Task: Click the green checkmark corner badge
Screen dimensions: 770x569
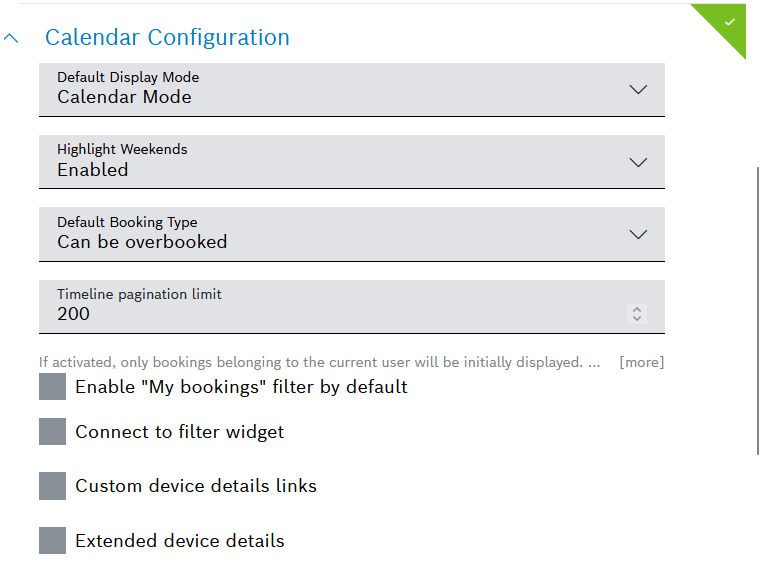Action: (x=729, y=21)
